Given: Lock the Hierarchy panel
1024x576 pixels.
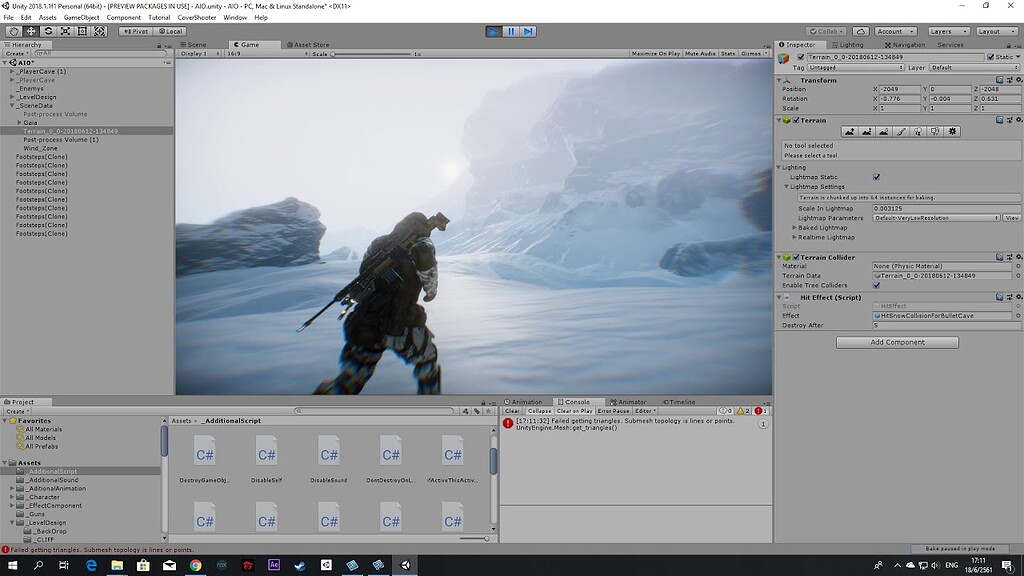Looking at the screenshot, I should (x=159, y=45).
